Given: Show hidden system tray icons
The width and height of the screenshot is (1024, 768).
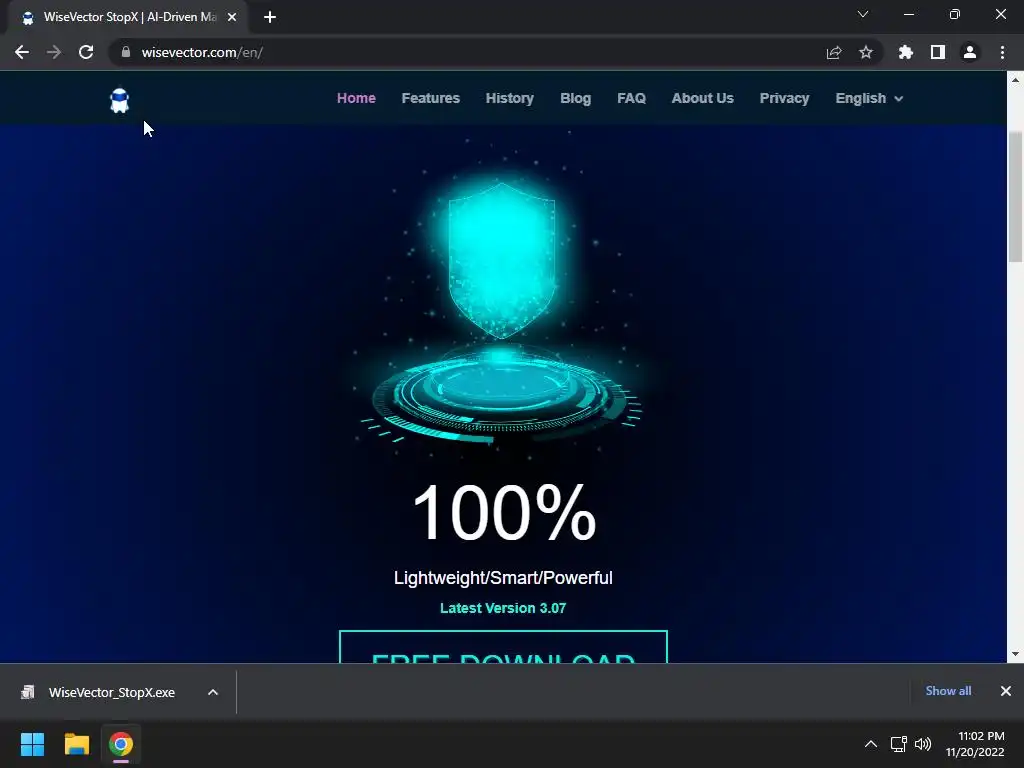Looking at the screenshot, I should pos(871,744).
